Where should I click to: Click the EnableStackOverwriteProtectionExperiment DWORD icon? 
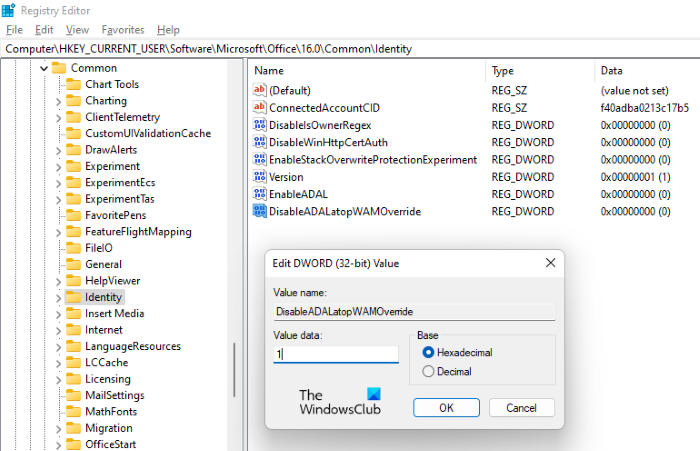point(259,159)
